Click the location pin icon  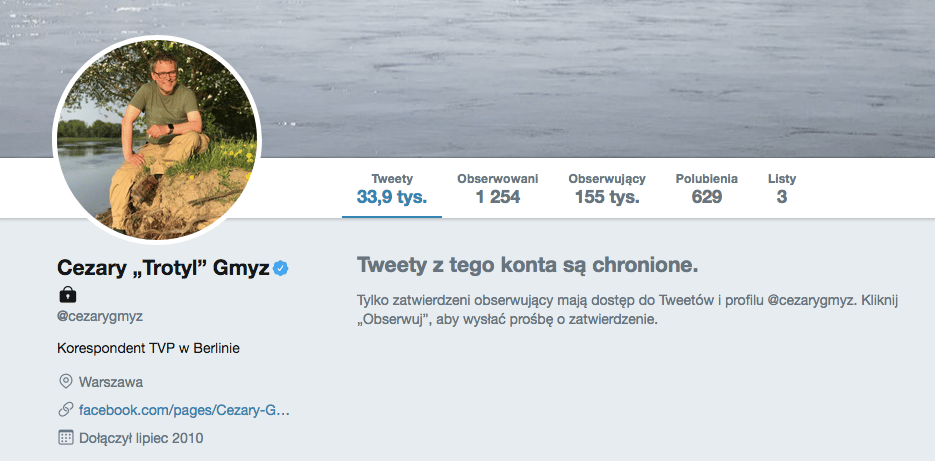(x=66, y=381)
